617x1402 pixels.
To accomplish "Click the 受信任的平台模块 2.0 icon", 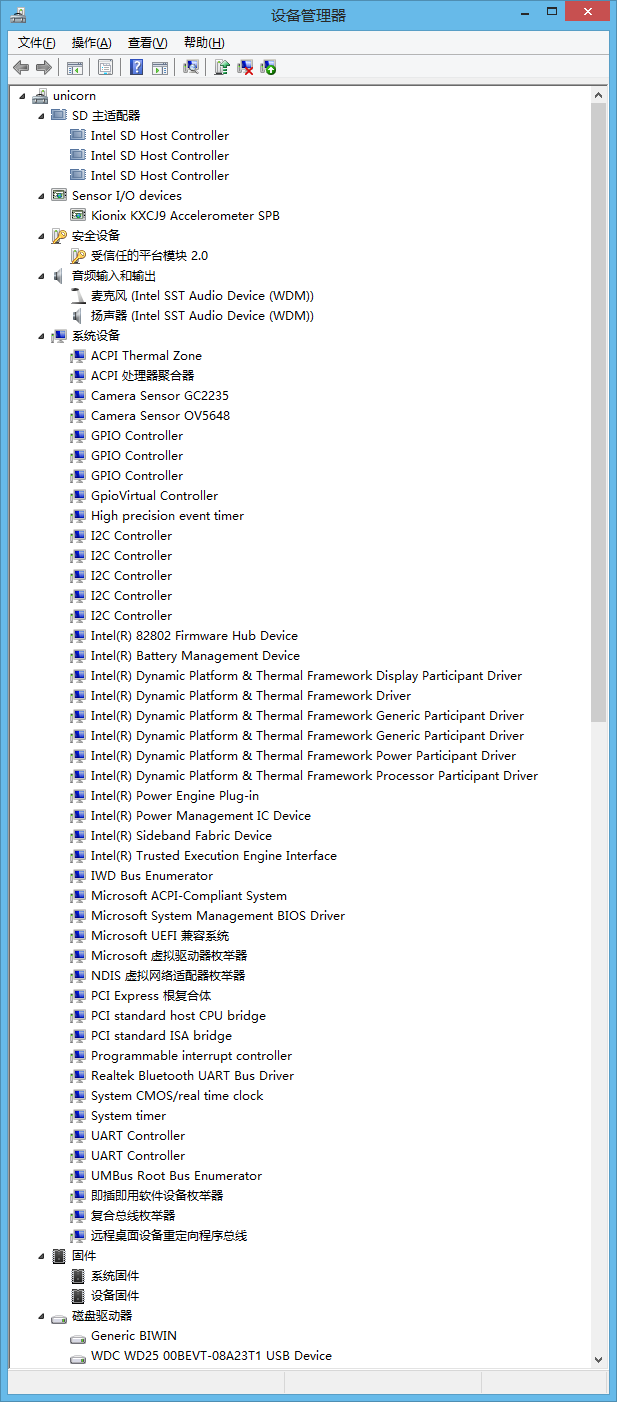I will (x=78, y=256).
